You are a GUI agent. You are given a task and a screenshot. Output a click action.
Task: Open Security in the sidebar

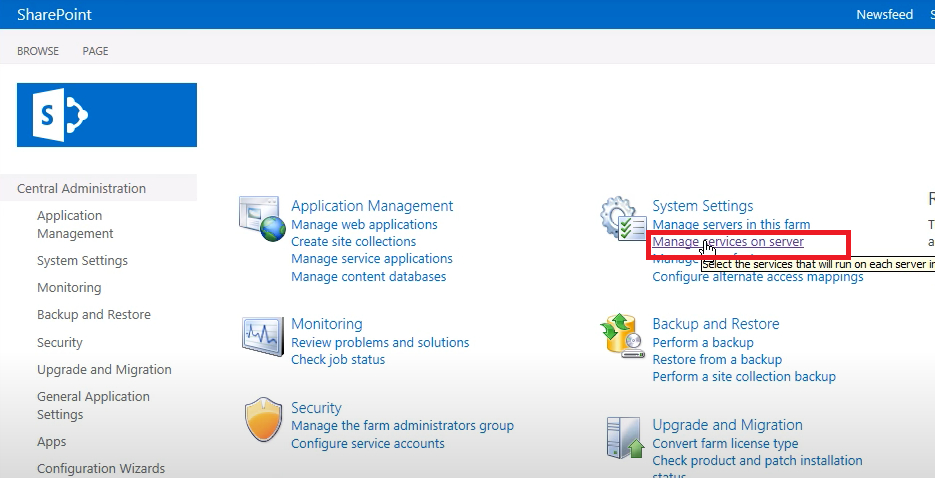tap(60, 343)
